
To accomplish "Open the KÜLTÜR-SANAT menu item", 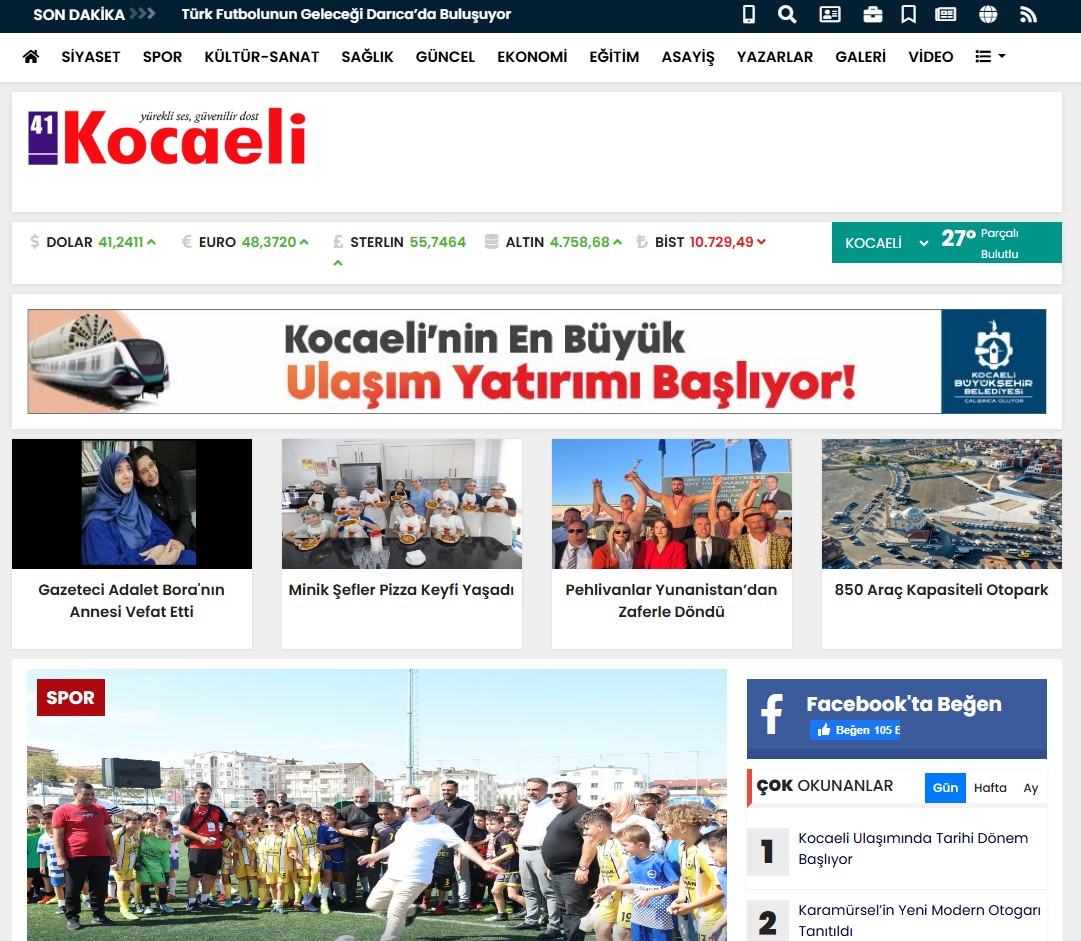I will tap(262, 57).
